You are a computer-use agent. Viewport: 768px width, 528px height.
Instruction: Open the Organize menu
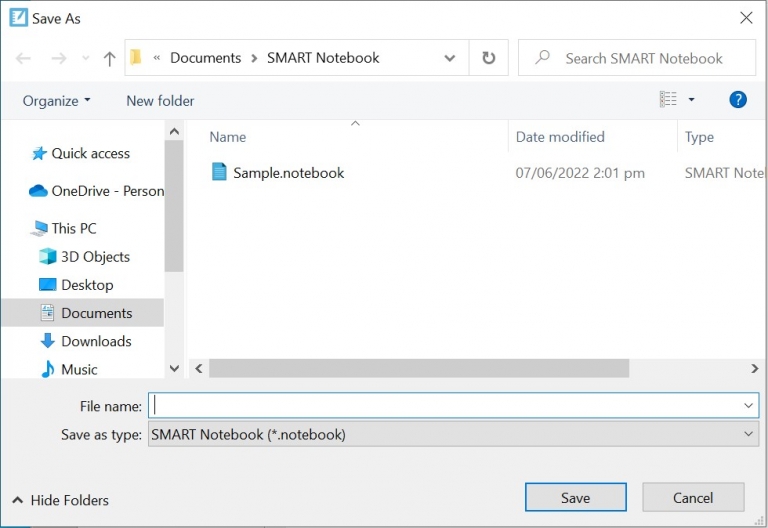pos(56,101)
